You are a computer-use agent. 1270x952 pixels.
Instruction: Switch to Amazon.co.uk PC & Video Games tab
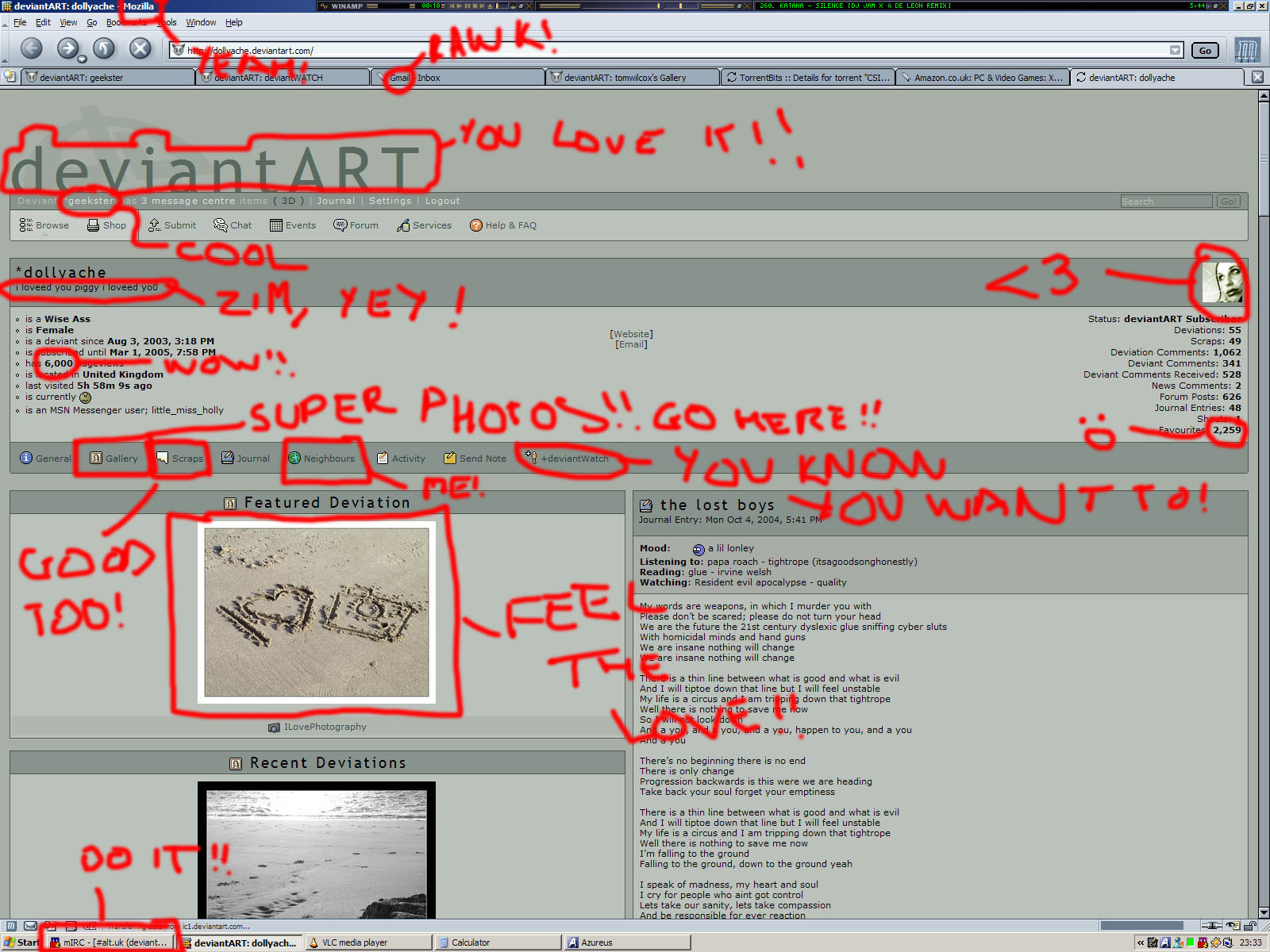click(982, 77)
